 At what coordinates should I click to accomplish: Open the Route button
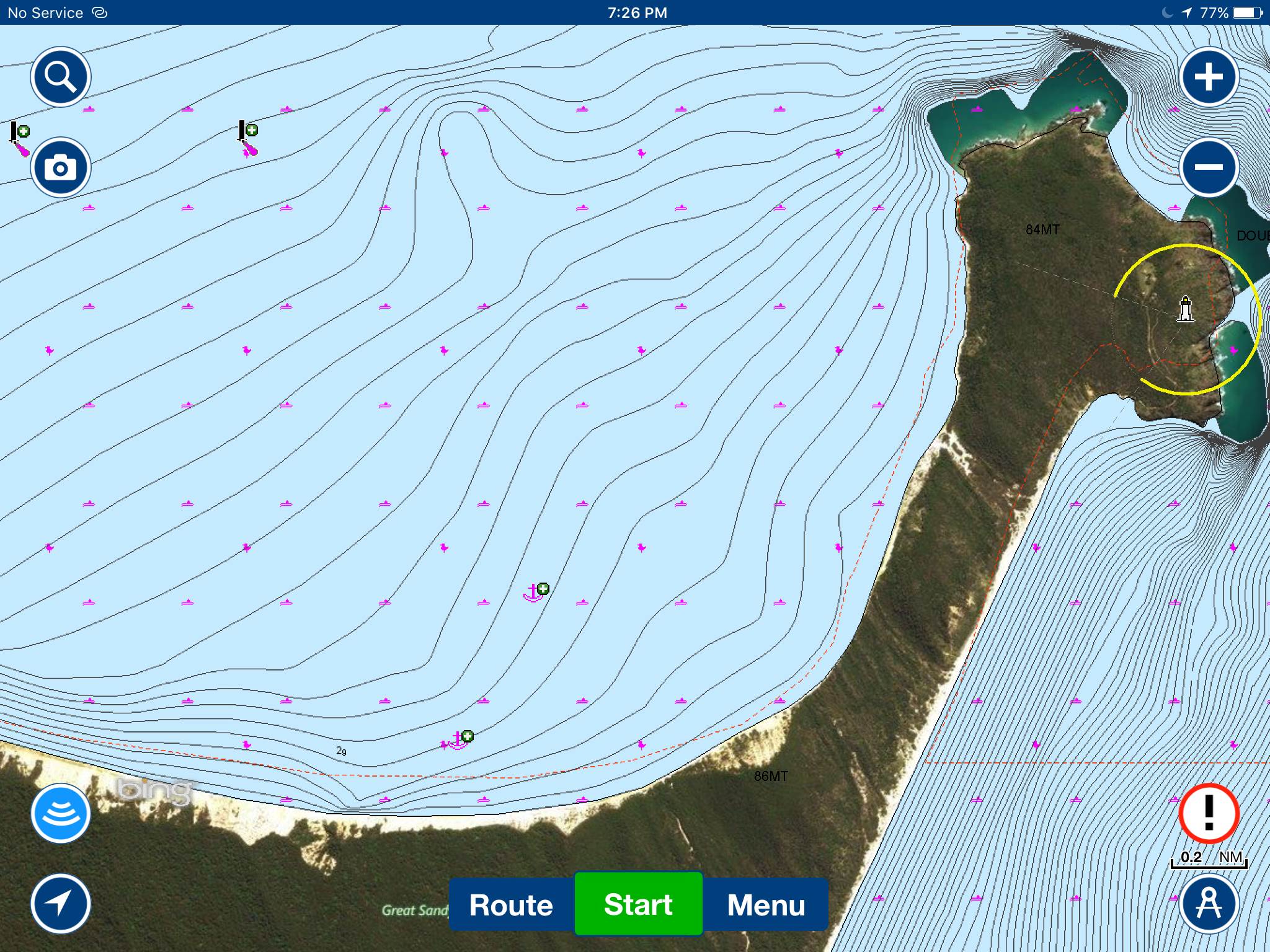511,904
